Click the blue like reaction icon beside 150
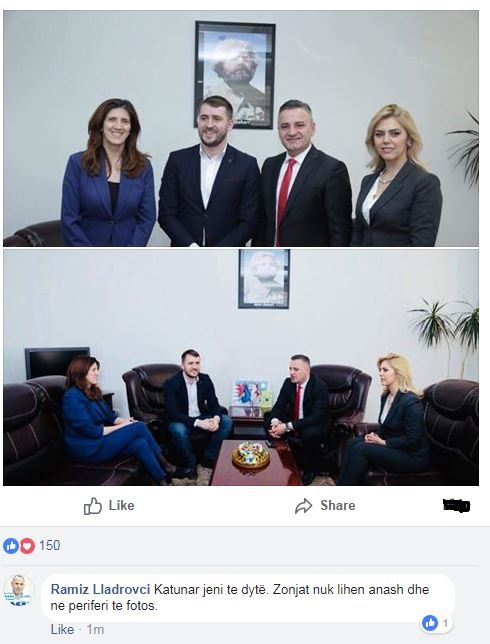Screen dimensions: 490x644 [x=11, y=546]
